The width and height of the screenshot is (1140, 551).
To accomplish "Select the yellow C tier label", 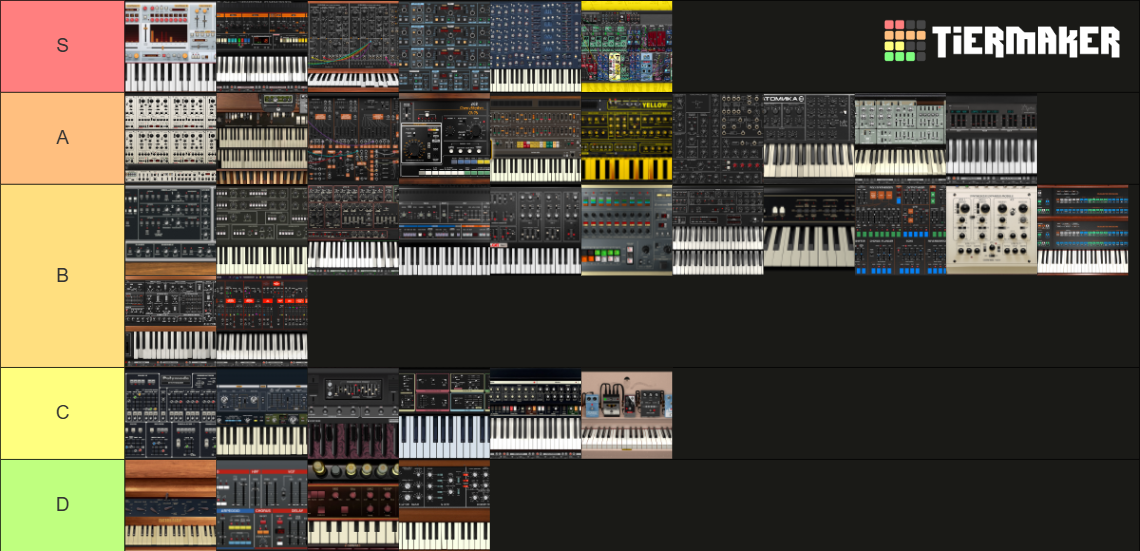I will (63, 413).
